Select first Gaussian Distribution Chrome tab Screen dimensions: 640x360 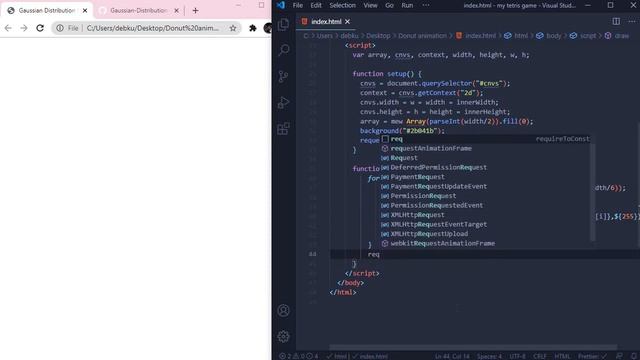[x=47, y=11]
